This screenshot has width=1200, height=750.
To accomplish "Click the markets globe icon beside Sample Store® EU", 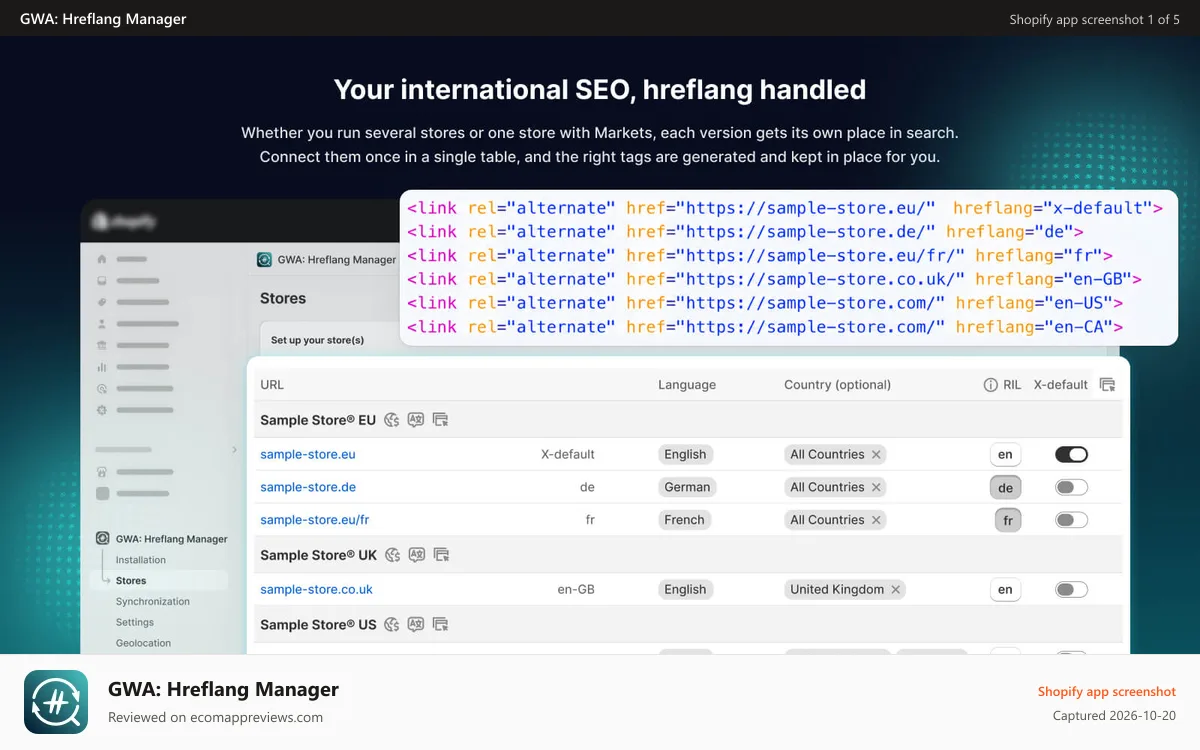I will [x=392, y=420].
